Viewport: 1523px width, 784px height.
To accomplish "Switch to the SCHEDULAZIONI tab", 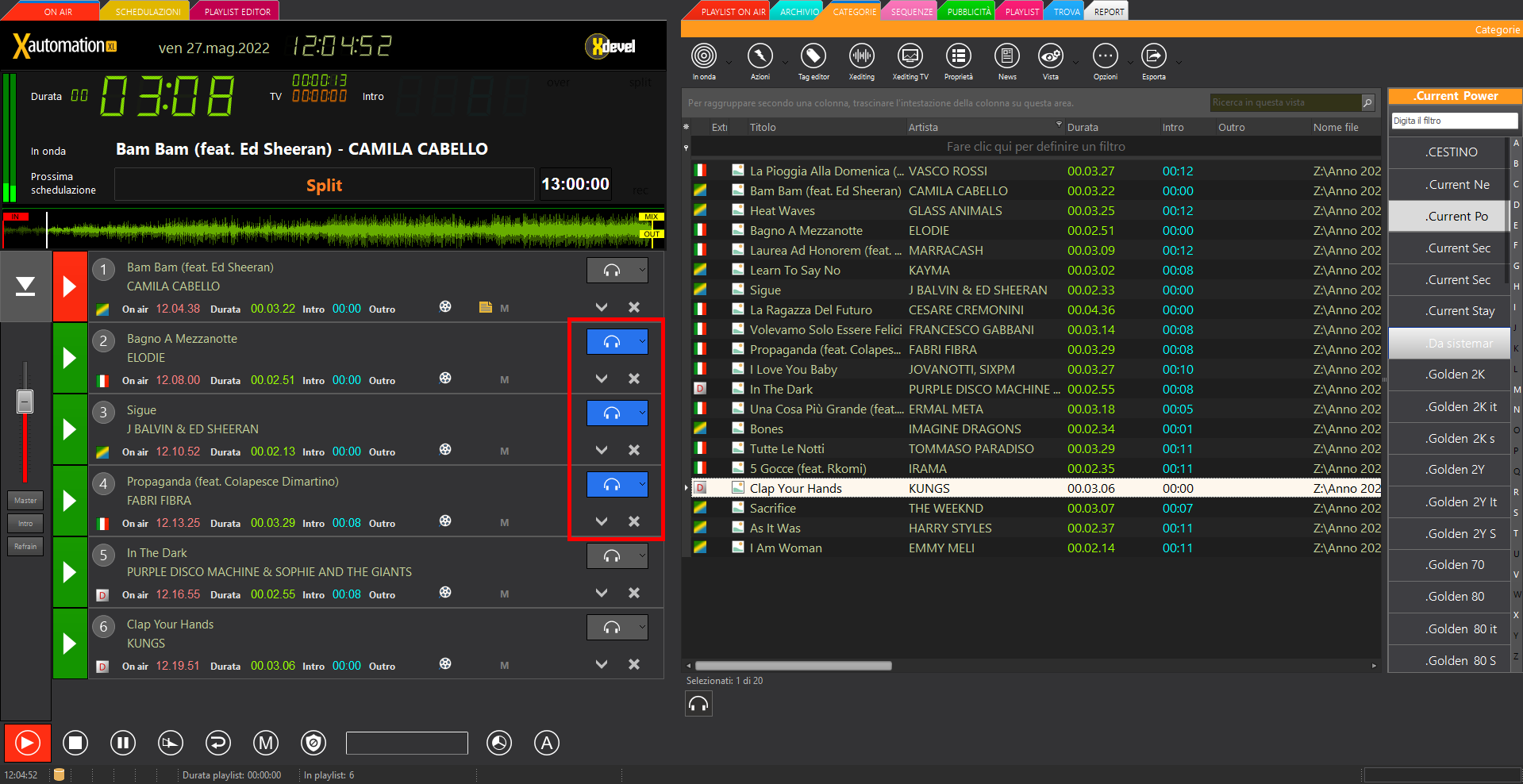I will click(148, 12).
